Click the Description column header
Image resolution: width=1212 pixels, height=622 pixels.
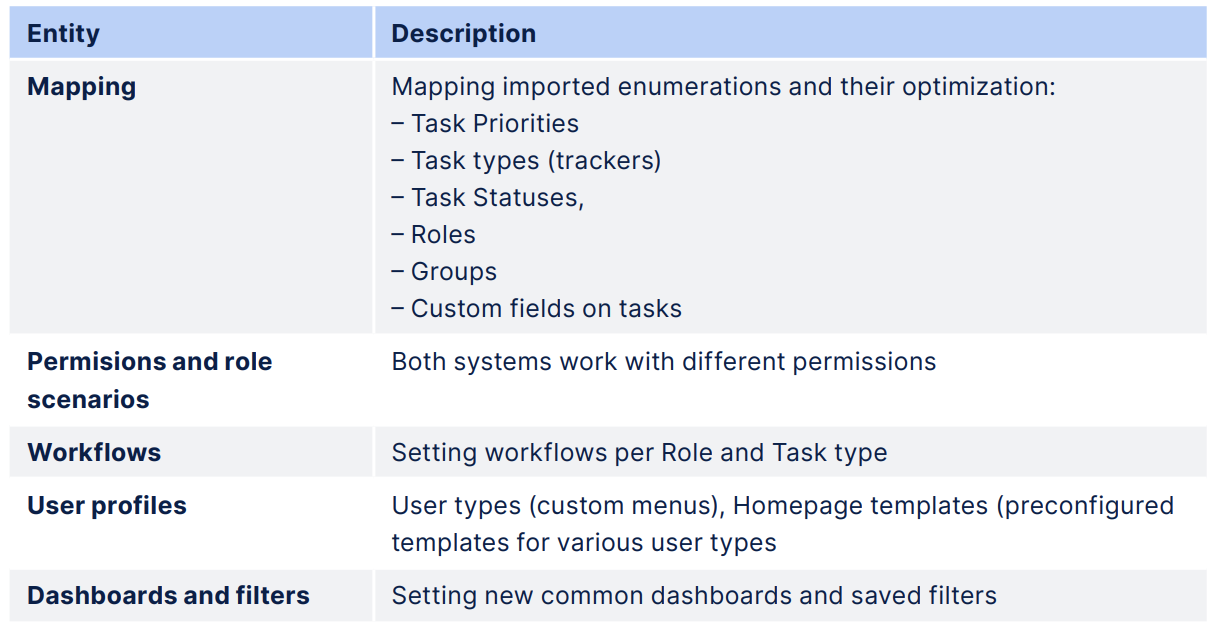(x=463, y=33)
